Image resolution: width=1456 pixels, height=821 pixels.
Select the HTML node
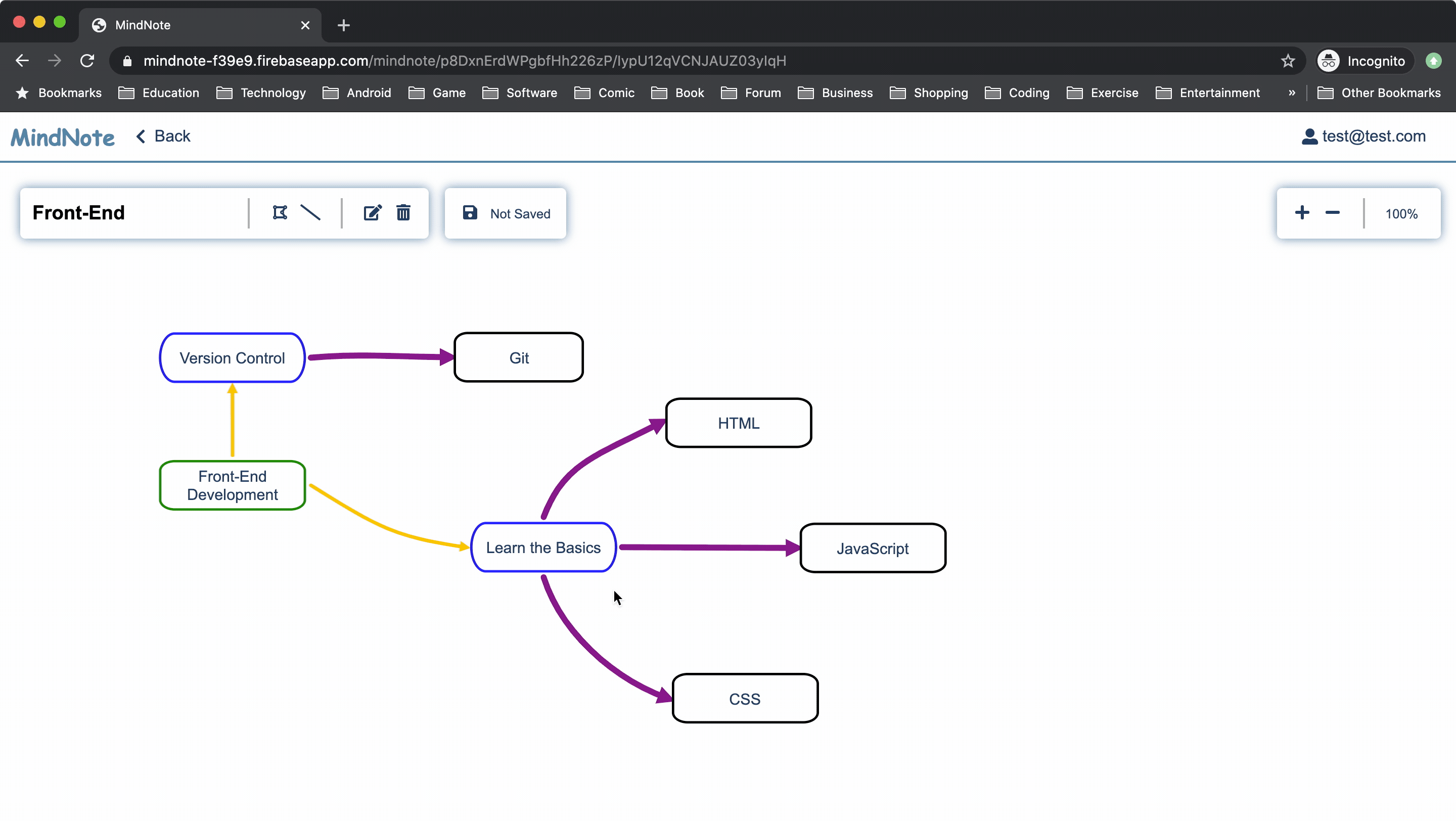click(739, 423)
